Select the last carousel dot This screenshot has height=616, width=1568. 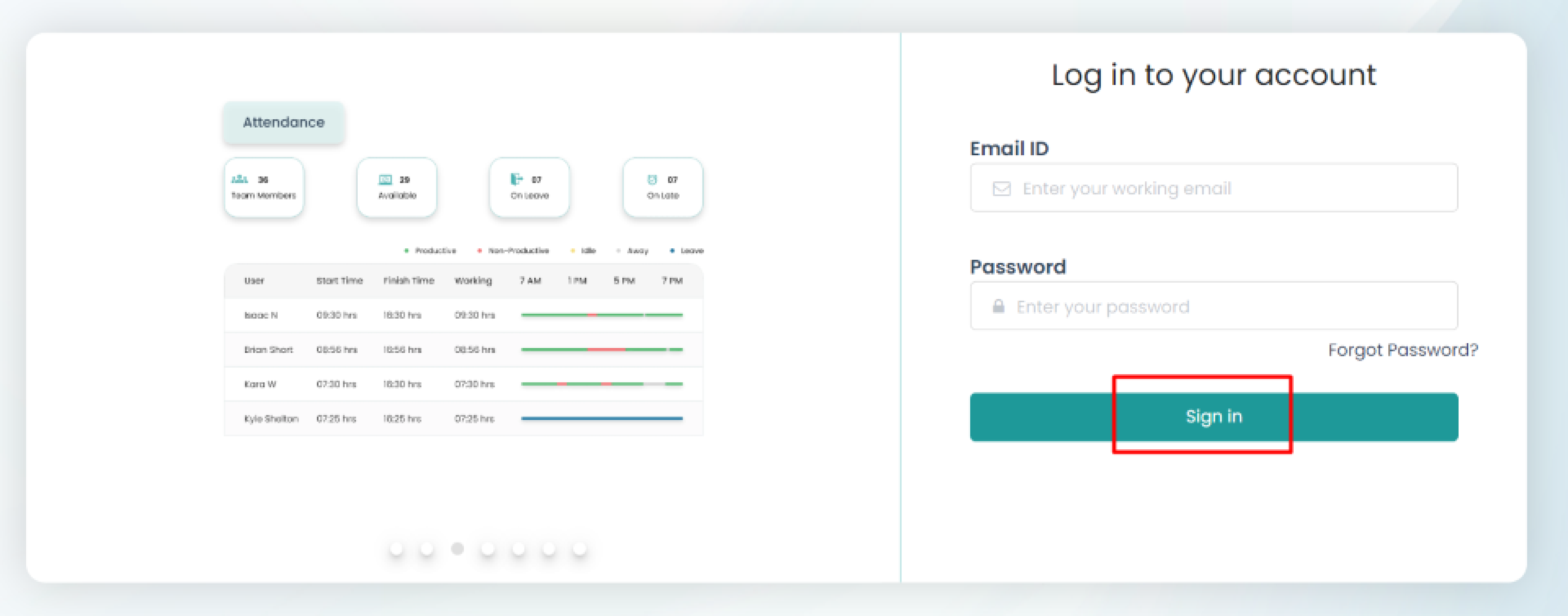tap(579, 549)
